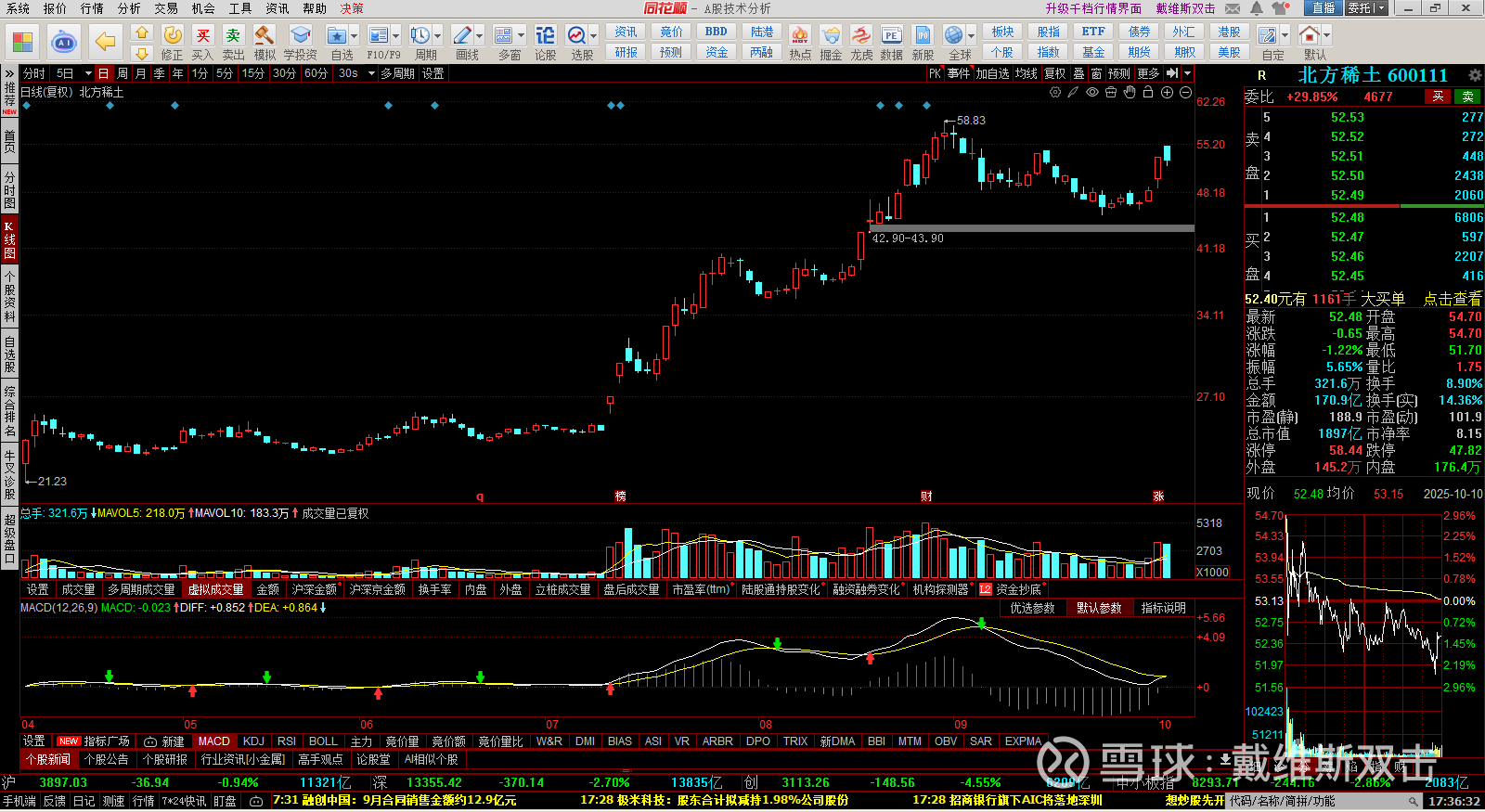Screen dimensions: 1485x812
Task: Open the 自定 custom layout icon
Action: [1268, 35]
